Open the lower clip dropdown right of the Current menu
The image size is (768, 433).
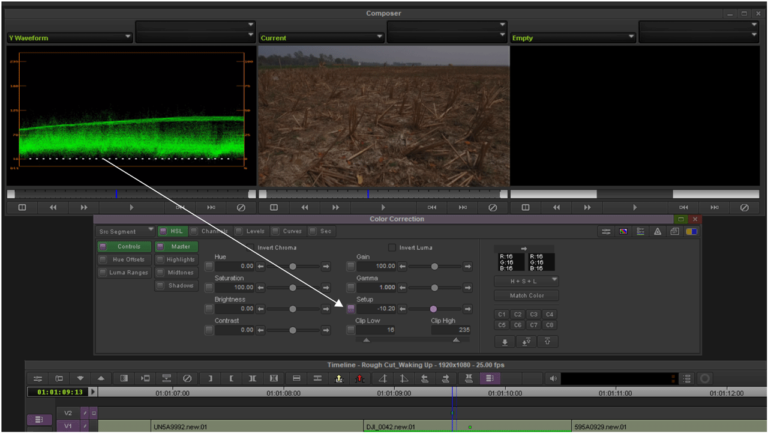coord(447,36)
